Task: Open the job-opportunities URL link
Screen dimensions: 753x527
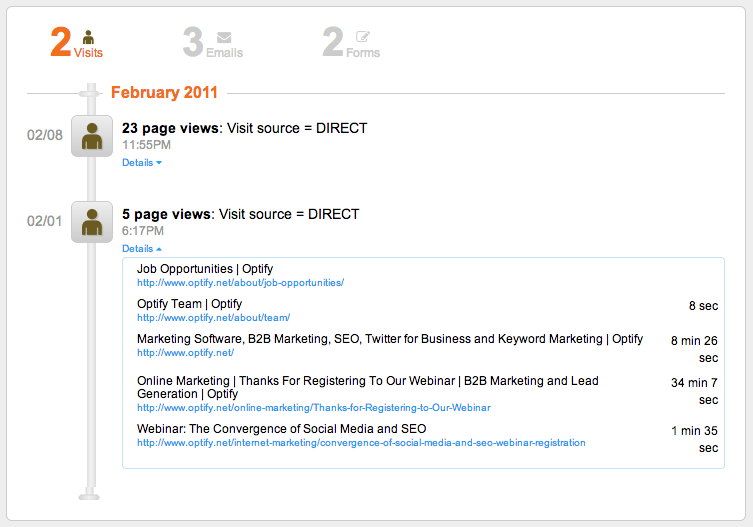Action: tap(240, 283)
